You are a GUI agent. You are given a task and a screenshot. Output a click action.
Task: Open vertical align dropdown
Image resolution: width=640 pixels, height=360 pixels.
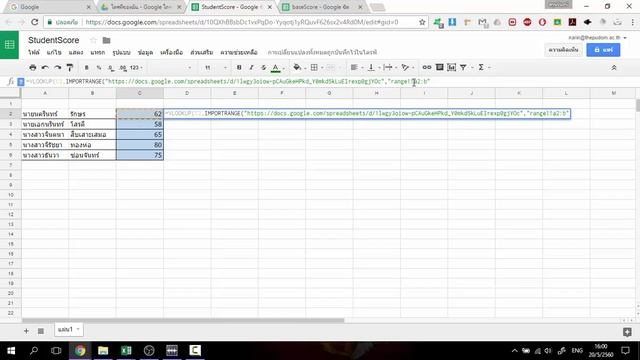point(373,67)
